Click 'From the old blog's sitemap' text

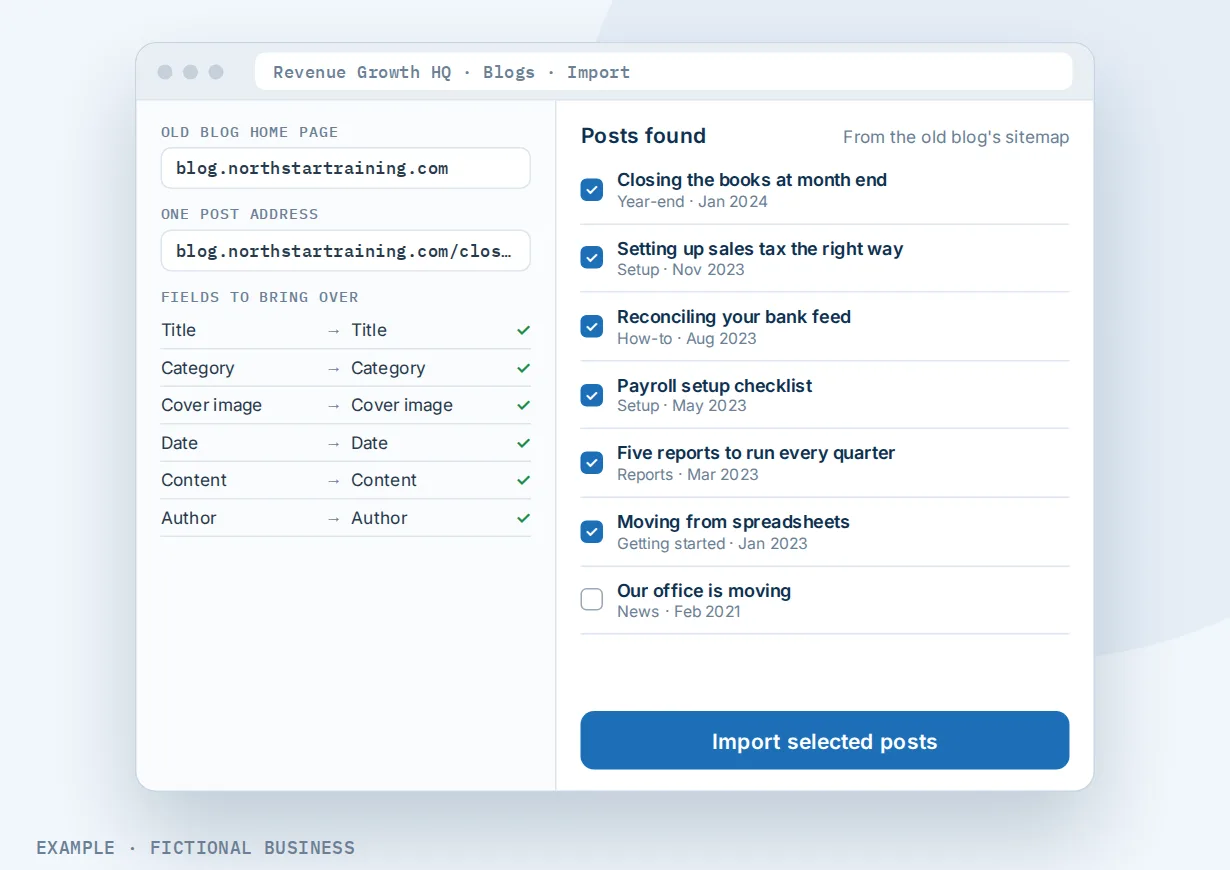pos(956,137)
